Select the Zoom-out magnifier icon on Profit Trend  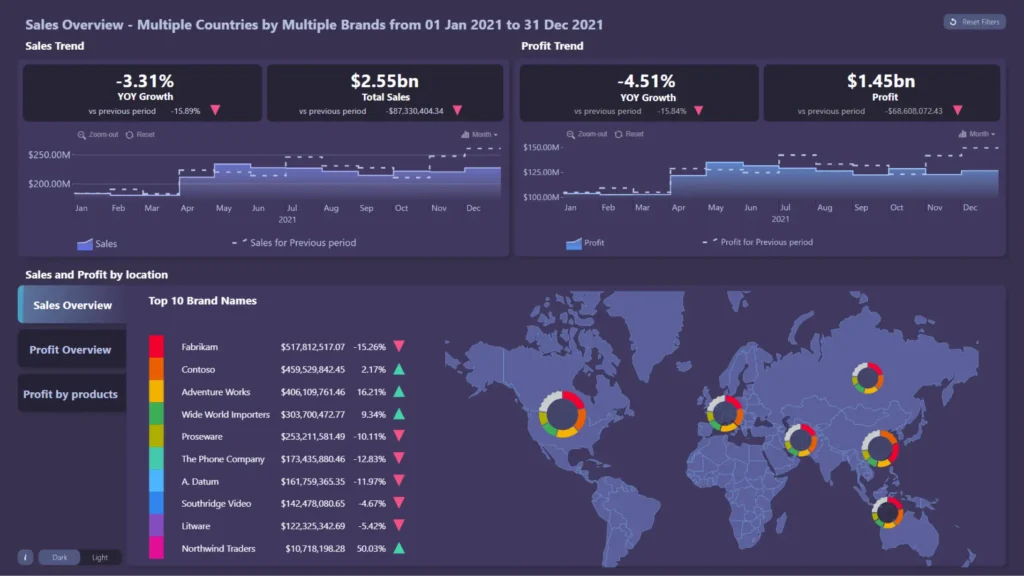tap(571, 134)
